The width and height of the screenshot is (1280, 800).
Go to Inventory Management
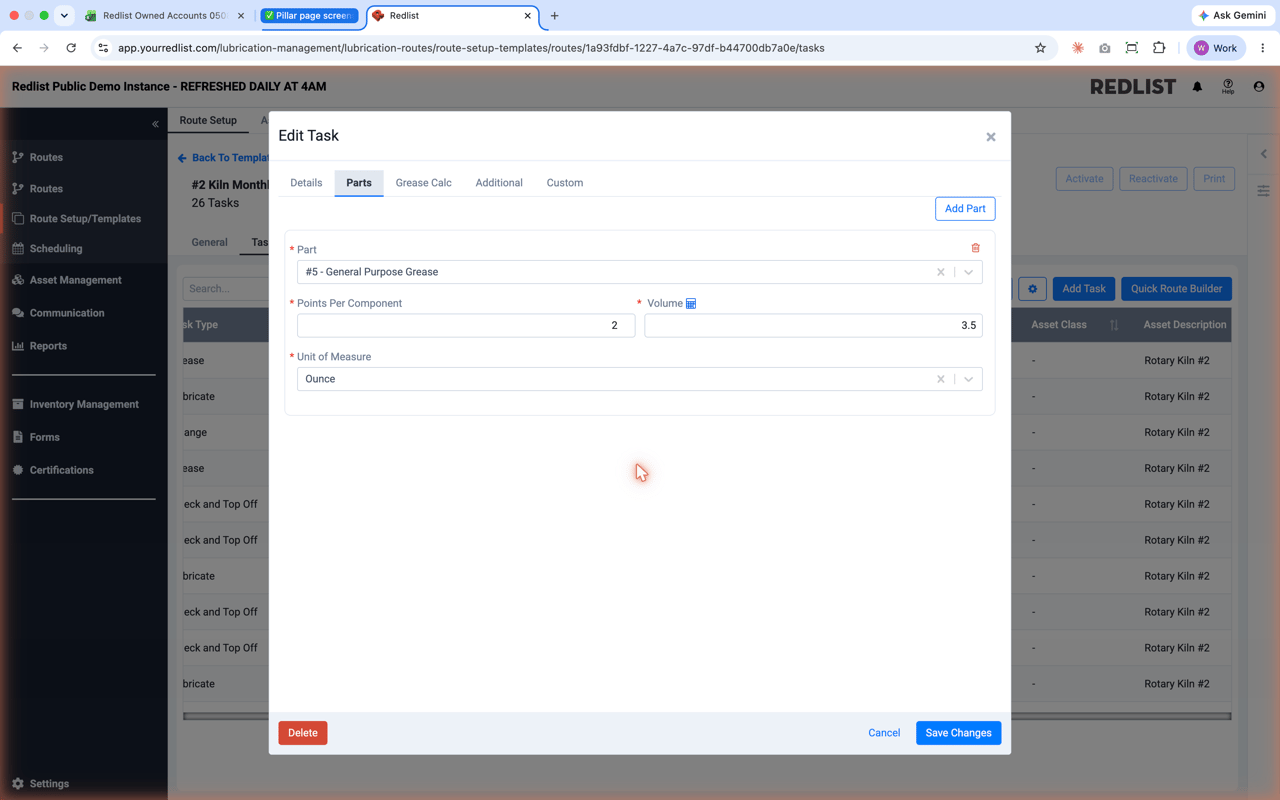pos(84,405)
